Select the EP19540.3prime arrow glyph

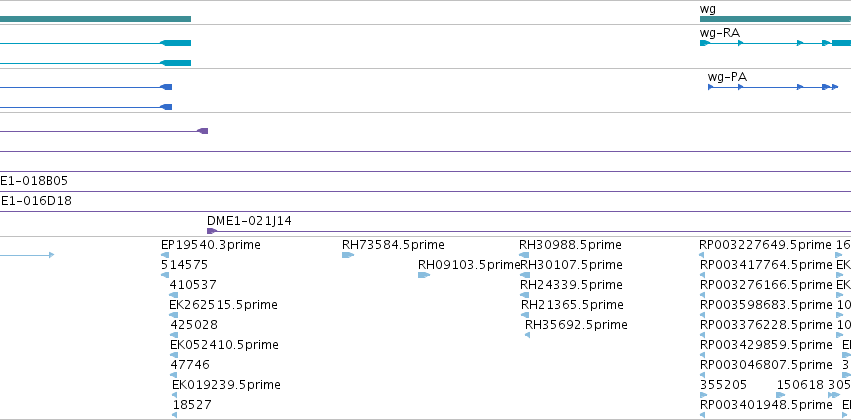[165, 255]
